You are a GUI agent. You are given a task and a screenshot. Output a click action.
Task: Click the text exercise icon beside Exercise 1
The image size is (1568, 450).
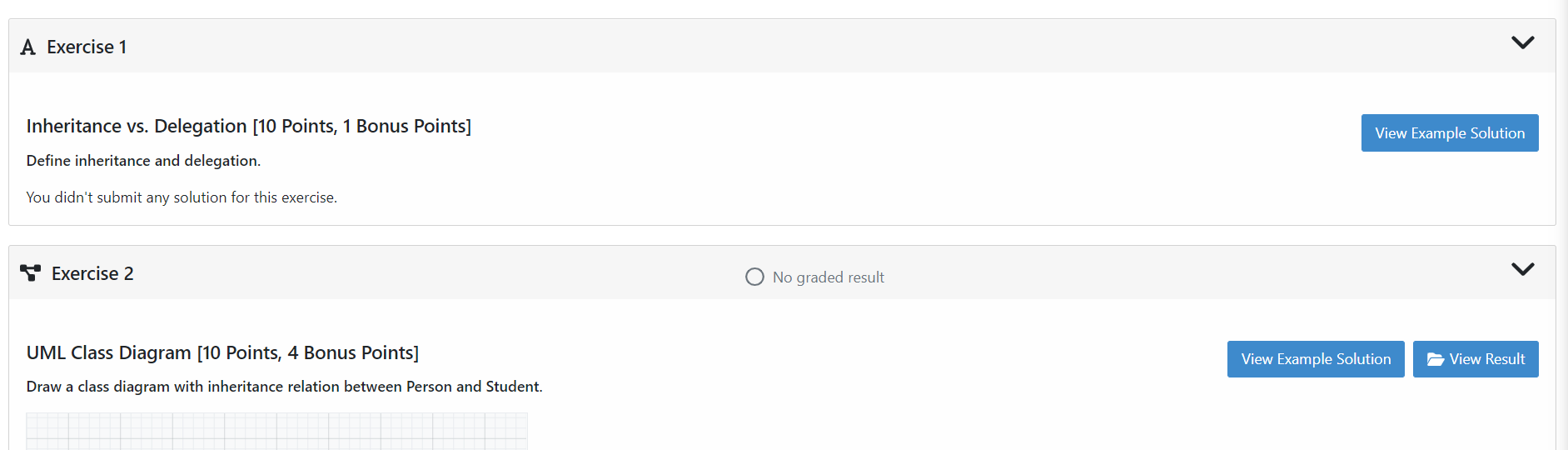pos(28,47)
